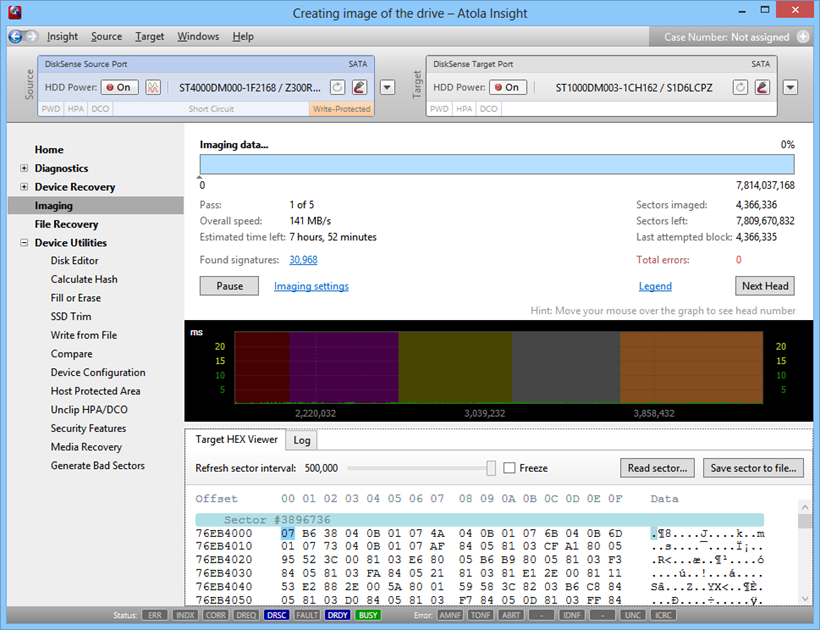Open the Target menu
Screen dimensions: 820x630
(x=150, y=37)
